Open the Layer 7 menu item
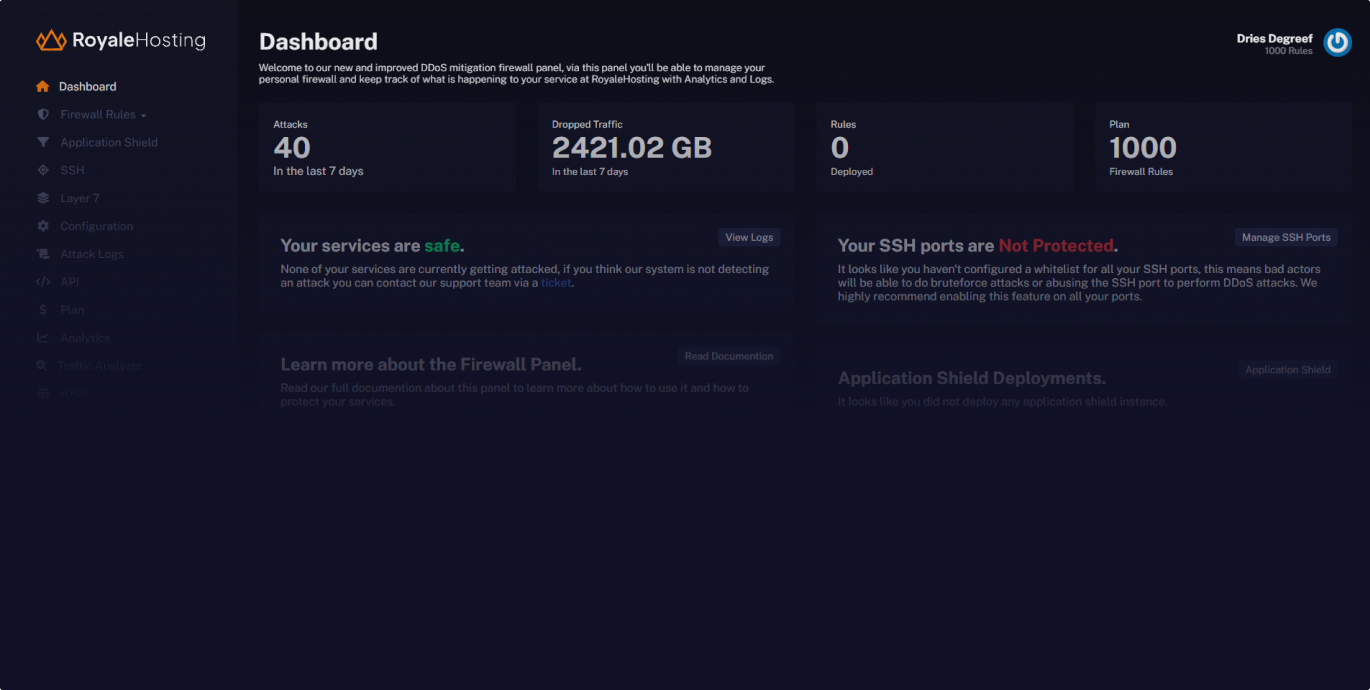This screenshot has height=690, width=1370. pos(80,199)
